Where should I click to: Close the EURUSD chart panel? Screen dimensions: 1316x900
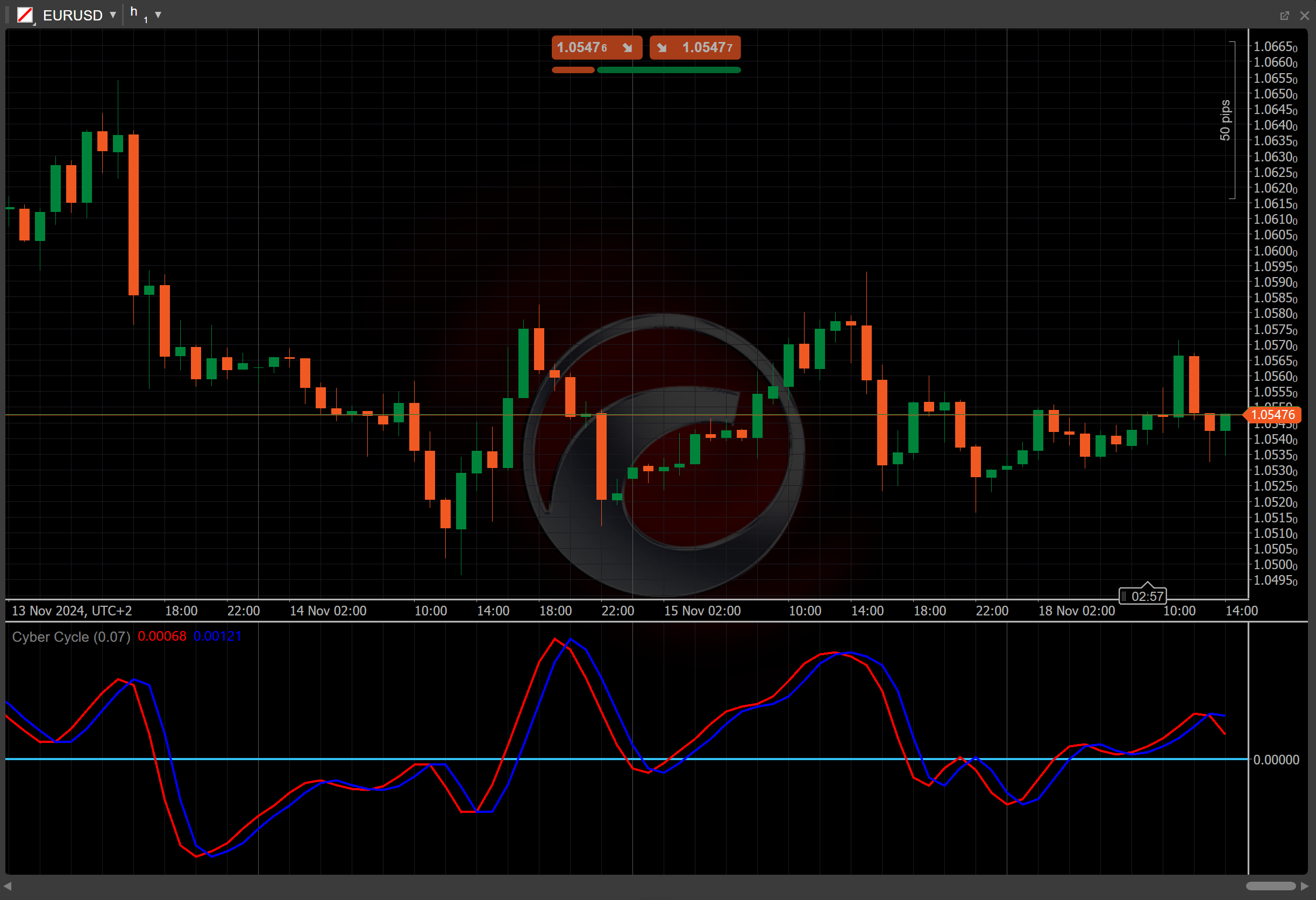pos(1304,15)
